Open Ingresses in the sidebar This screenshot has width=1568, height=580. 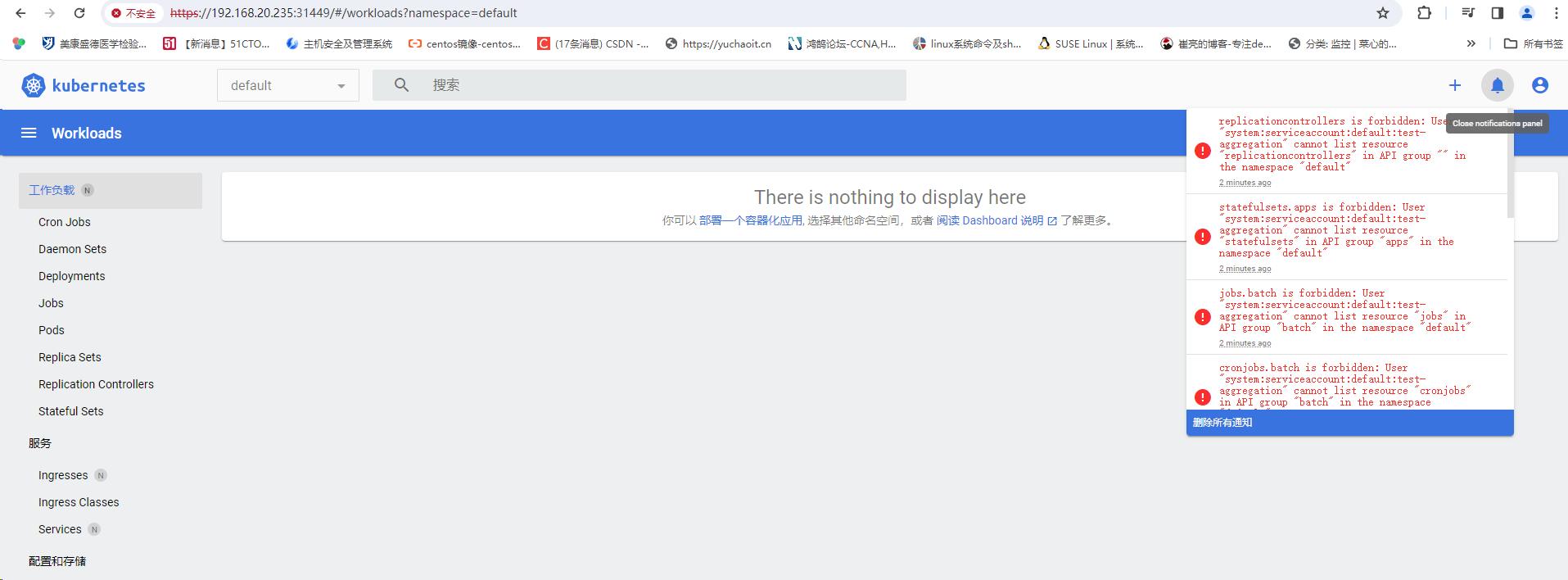click(63, 475)
